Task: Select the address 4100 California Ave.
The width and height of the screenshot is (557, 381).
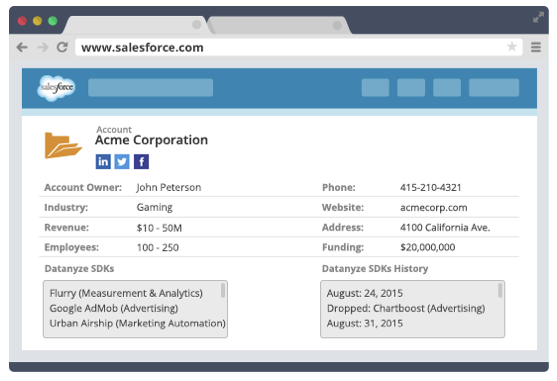Action: tap(445, 228)
